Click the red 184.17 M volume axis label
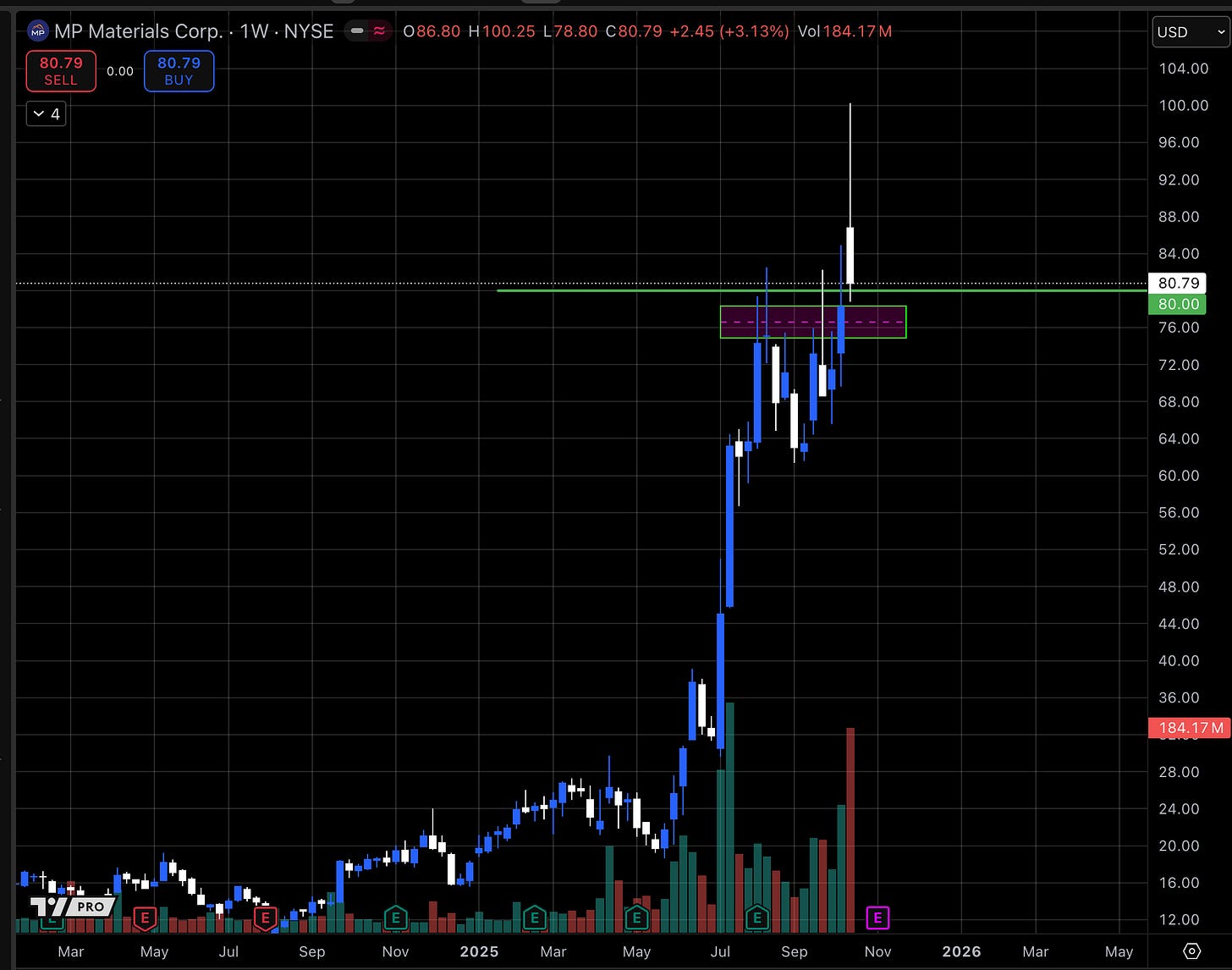The width and height of the screenshot is (1232, 970). coord(1190,727)
